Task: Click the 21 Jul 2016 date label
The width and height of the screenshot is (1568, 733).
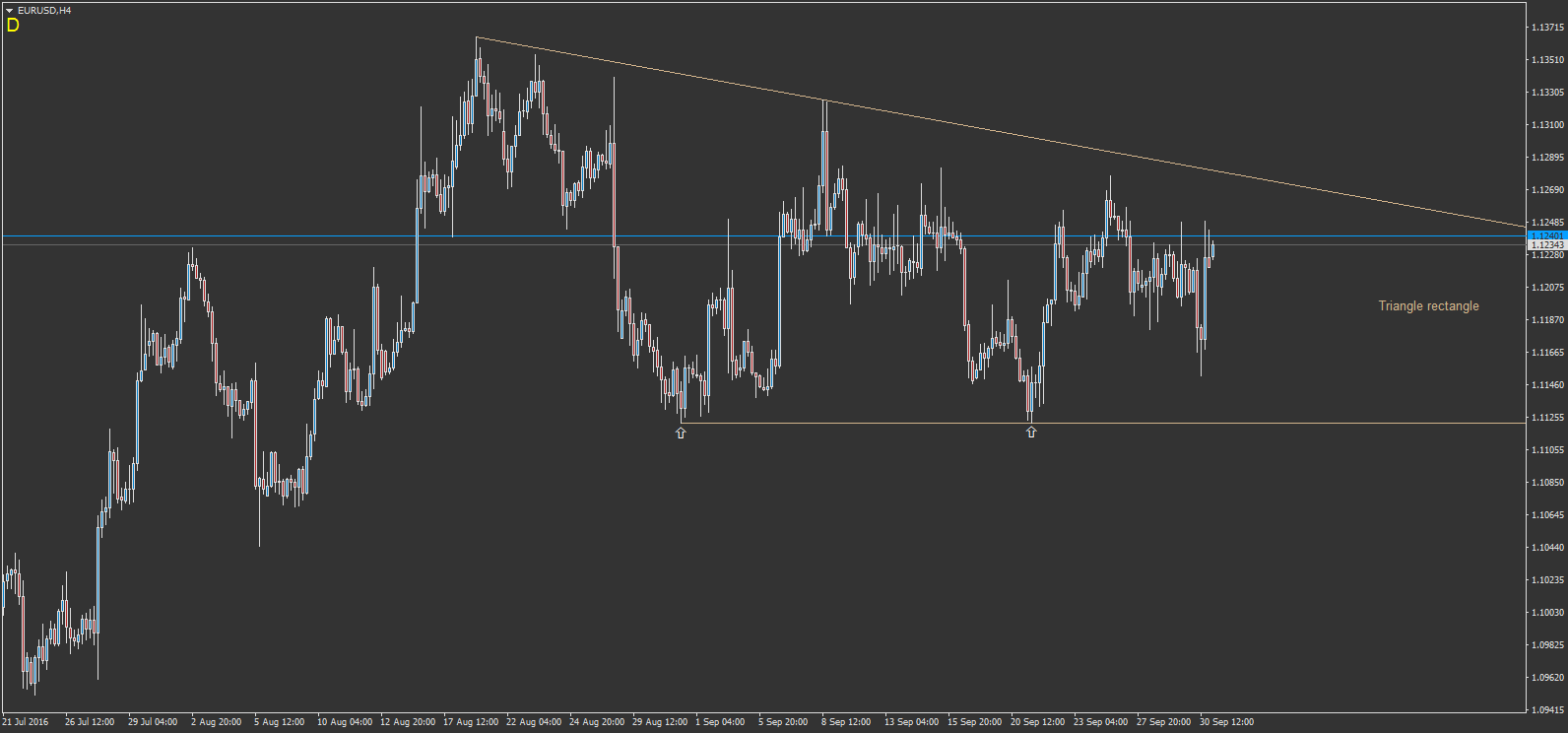Action: 25,722
